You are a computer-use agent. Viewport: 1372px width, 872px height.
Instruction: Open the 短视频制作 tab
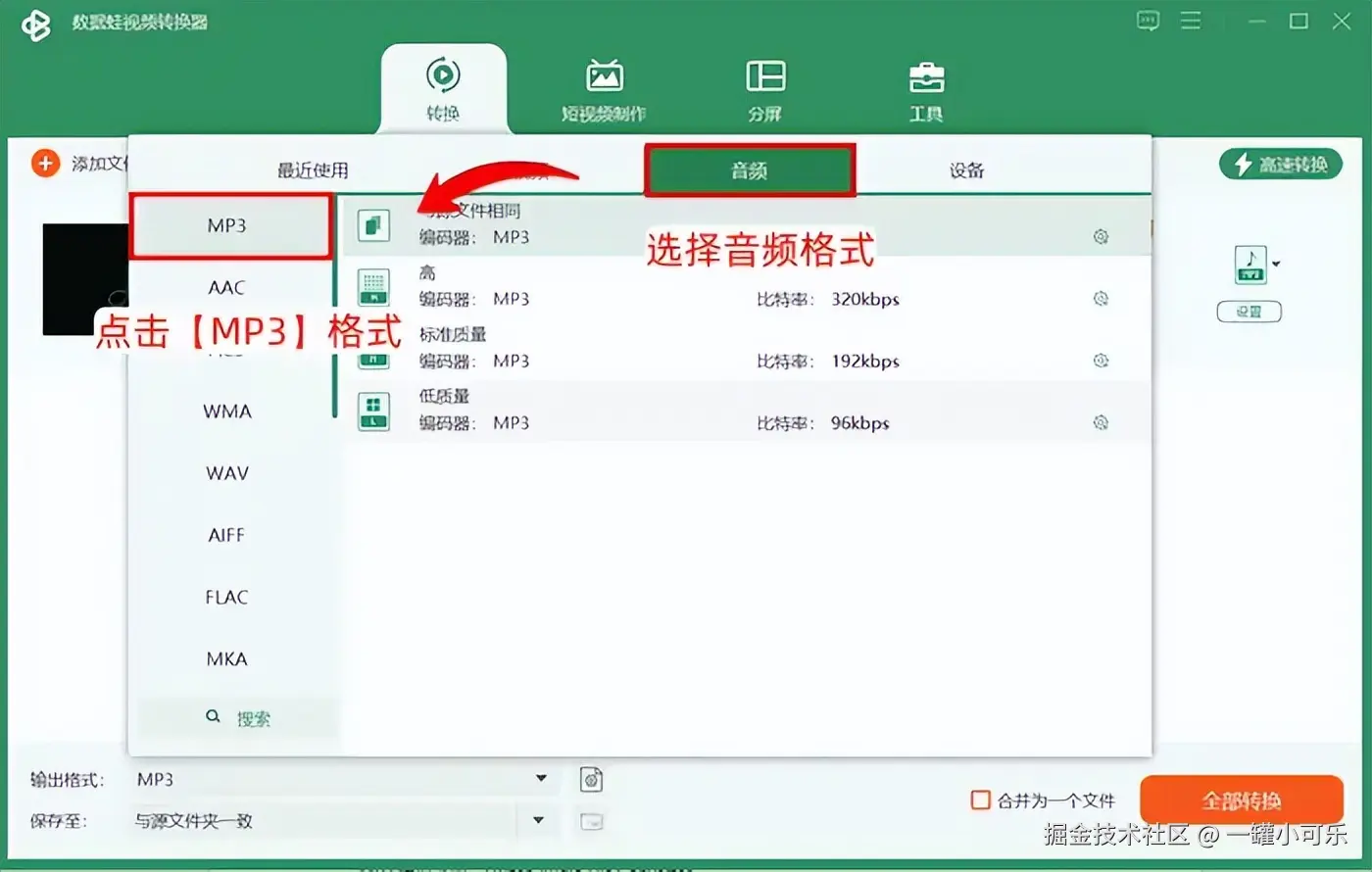(604, 89)
